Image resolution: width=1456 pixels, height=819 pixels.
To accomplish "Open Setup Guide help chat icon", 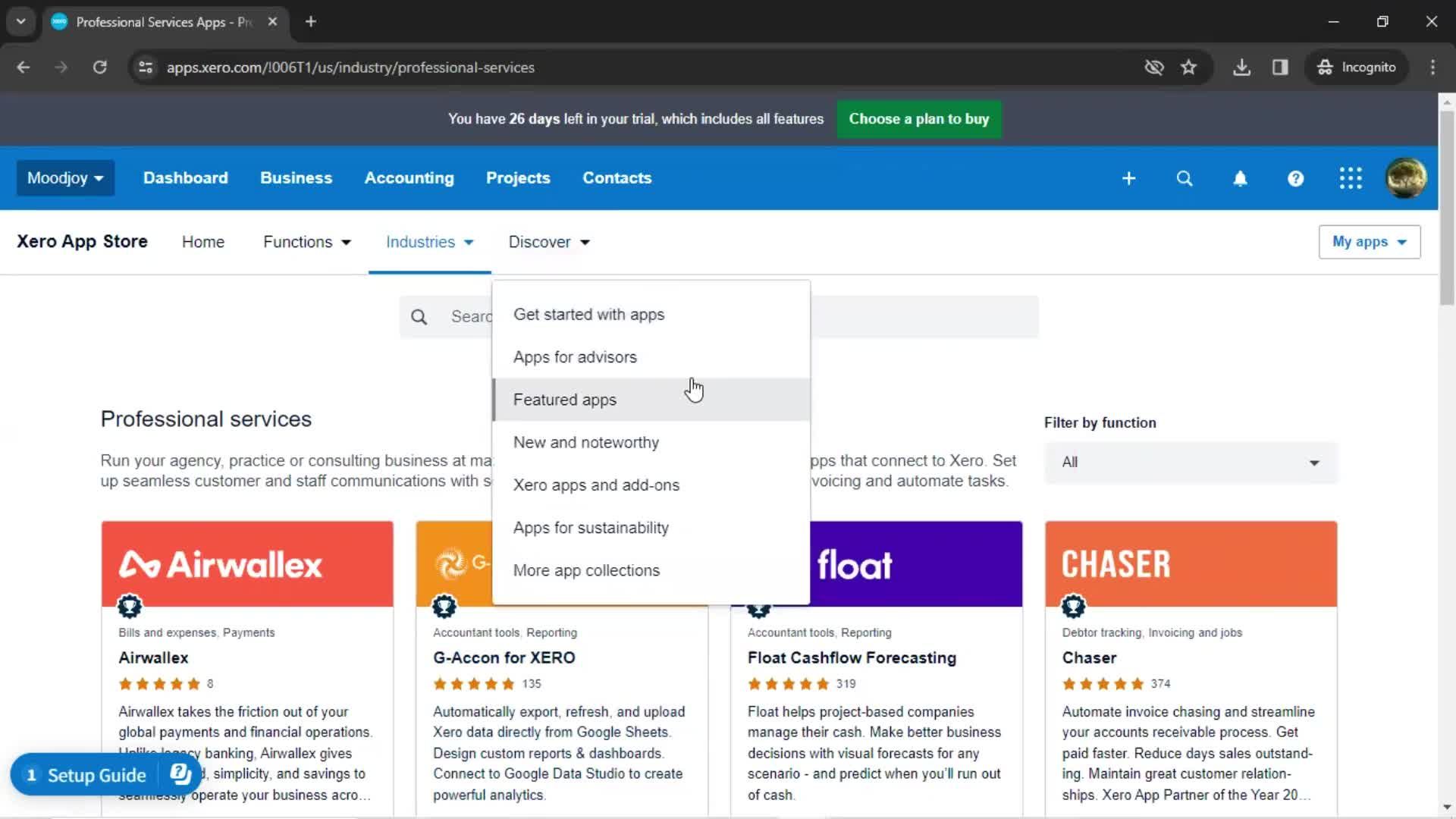I will (180, 774).
